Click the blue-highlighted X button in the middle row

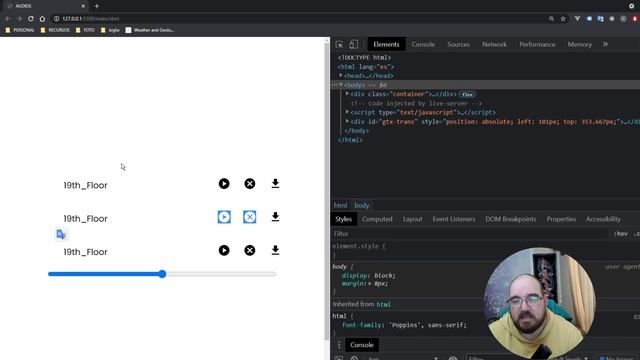point(250,217)
